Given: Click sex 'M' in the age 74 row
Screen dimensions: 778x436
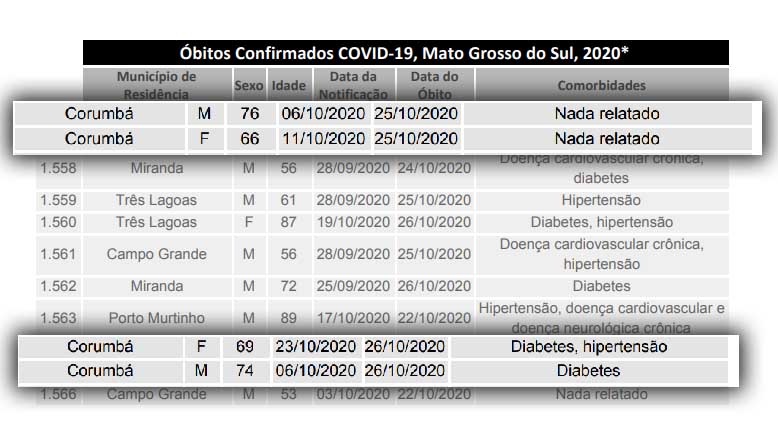Looking at the screenshot, I should (x=201, y=371).
